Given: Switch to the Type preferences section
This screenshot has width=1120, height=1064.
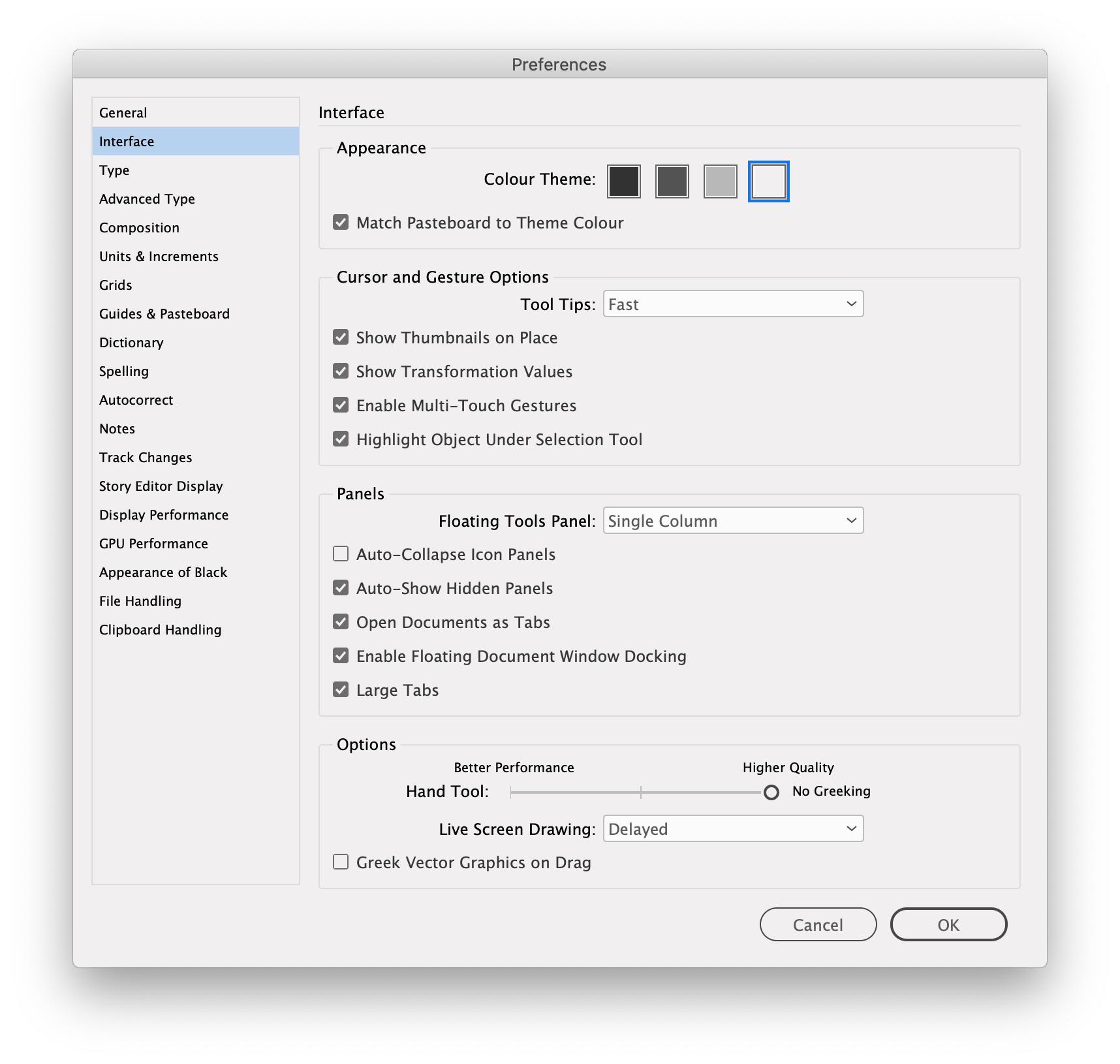Looking at the screenshot, I should point(114,170).
